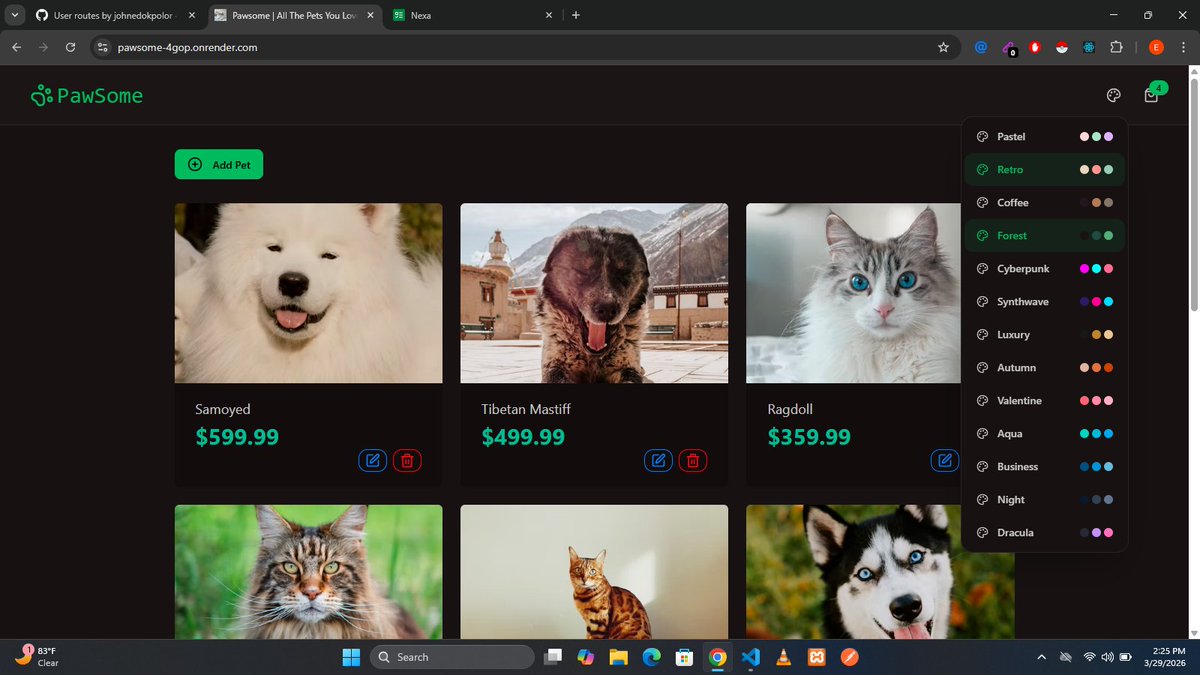Click the Add Pet button
The width and height of the screenshot is (1200, 675).
coord(219,164)
